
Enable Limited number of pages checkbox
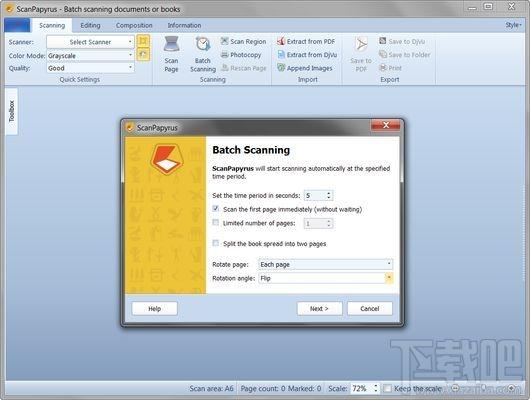pyautogui.click(x=216, y=222)
